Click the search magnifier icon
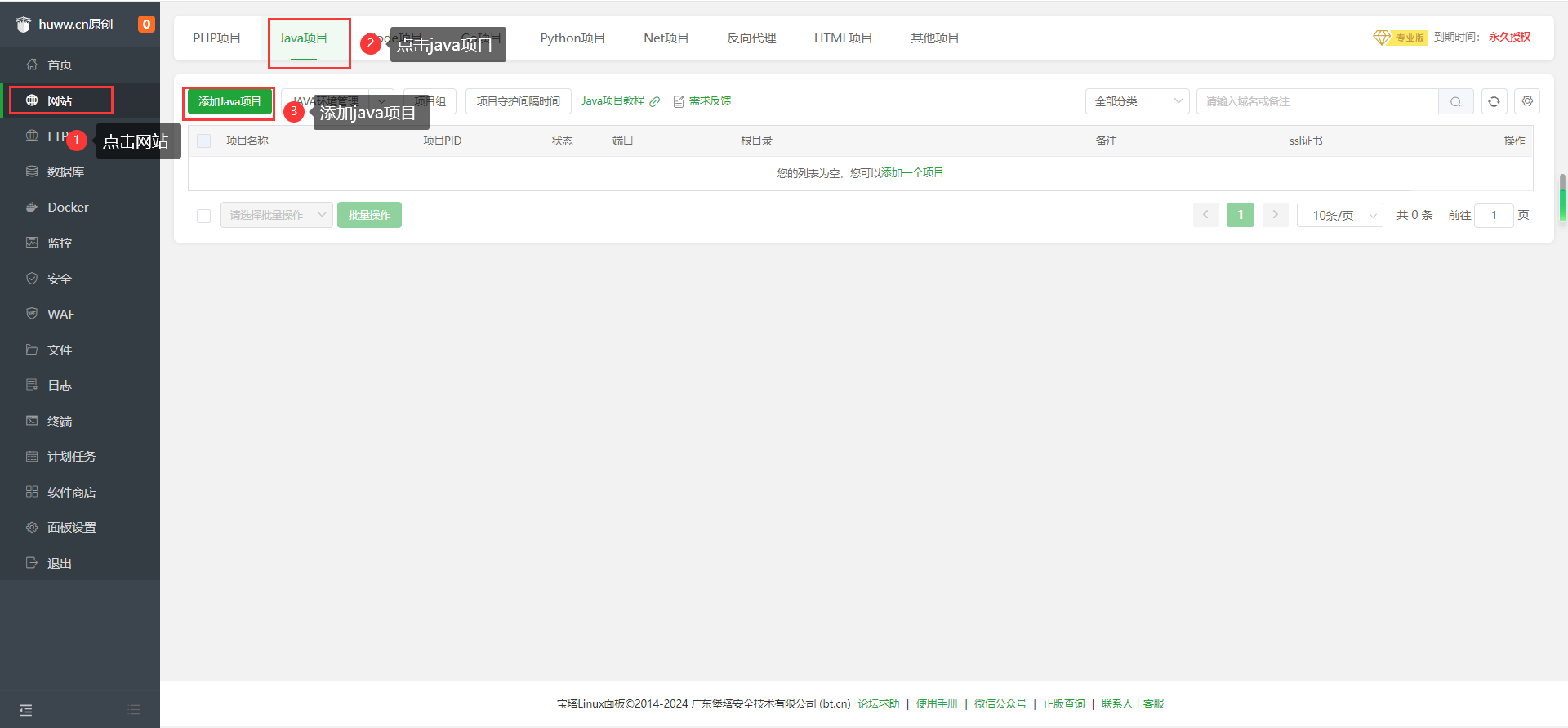 coord(1455,101)
